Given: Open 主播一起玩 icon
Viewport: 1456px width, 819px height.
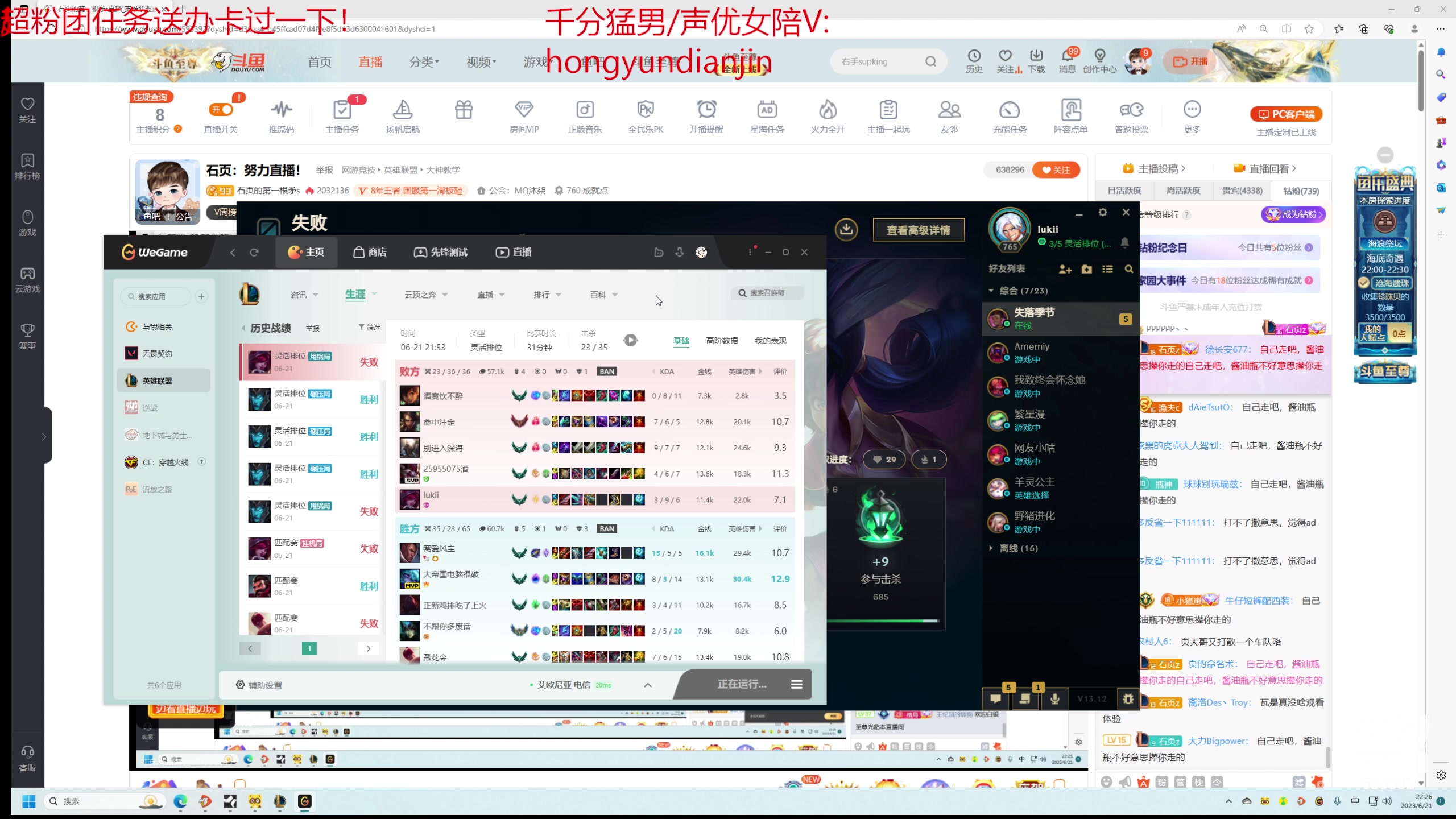Looking at the screenshot, I should pyautogui.click(x=888, y=117).
